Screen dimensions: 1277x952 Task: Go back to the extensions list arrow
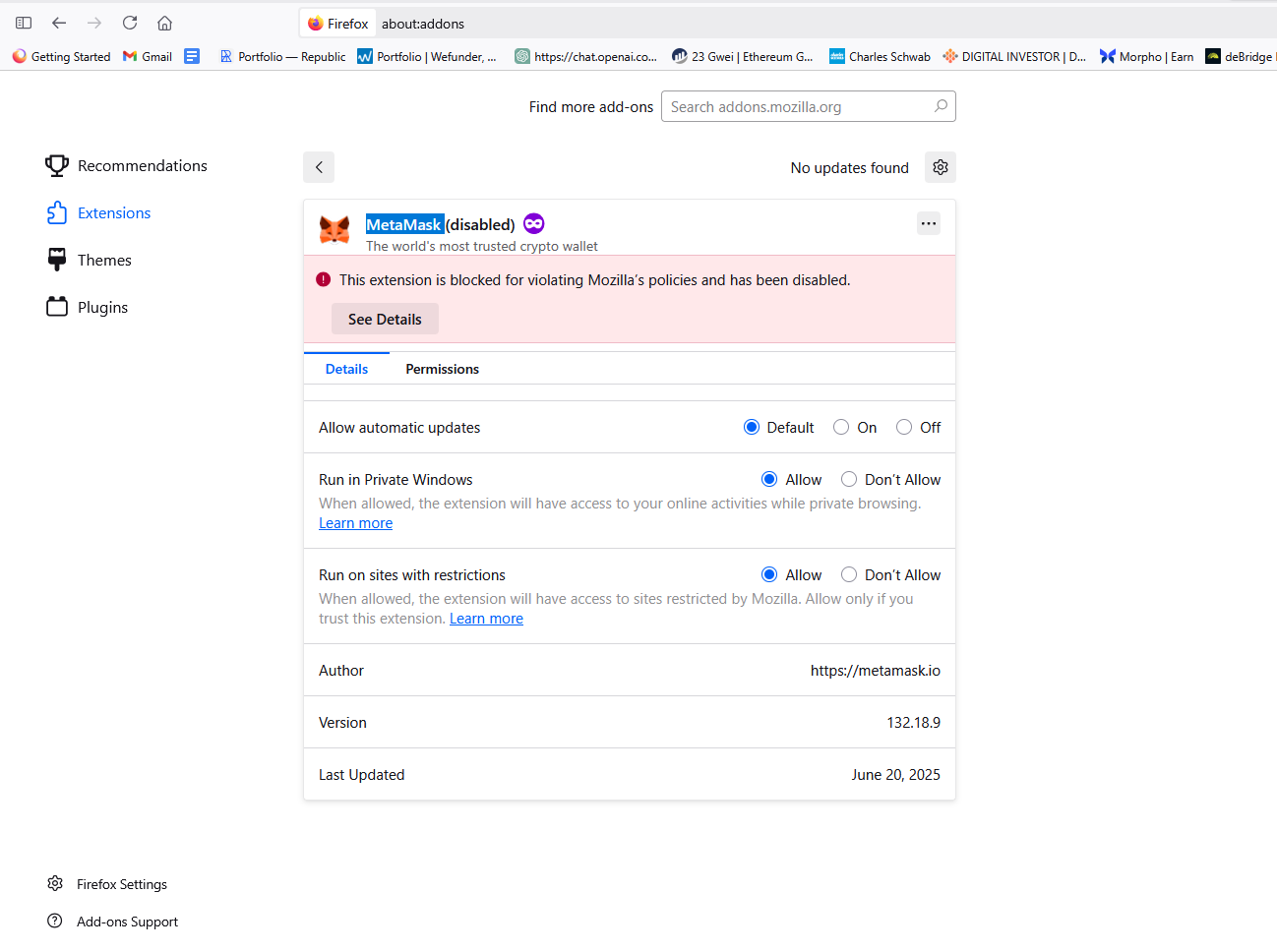pyautogui.click(x=319, y=167)
